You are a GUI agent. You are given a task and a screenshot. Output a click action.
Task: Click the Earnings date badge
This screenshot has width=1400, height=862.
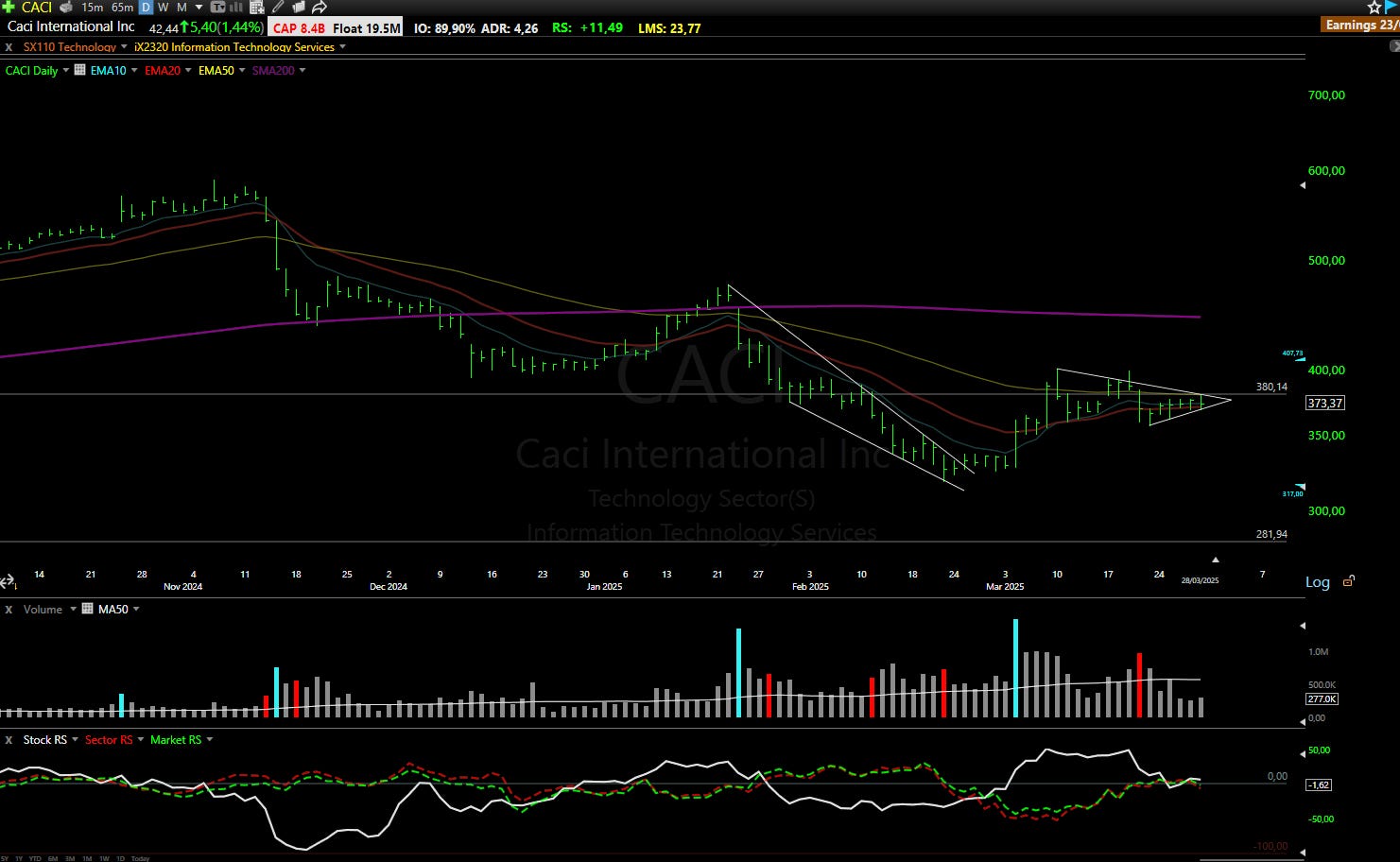1361,25
